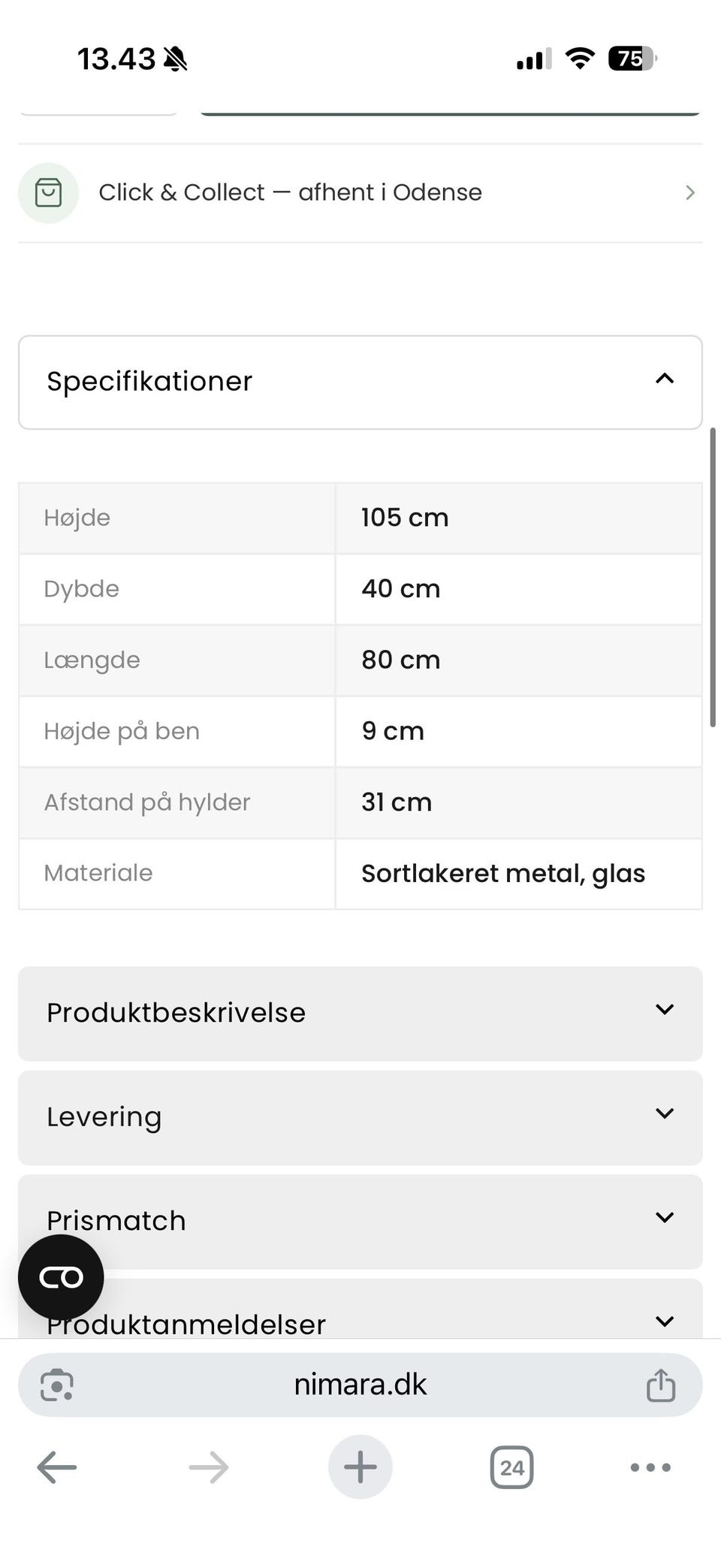The width and height of the screenshot is (721, 1568).
Task: Open the floating chat widget button
Action: point(61,1277)
